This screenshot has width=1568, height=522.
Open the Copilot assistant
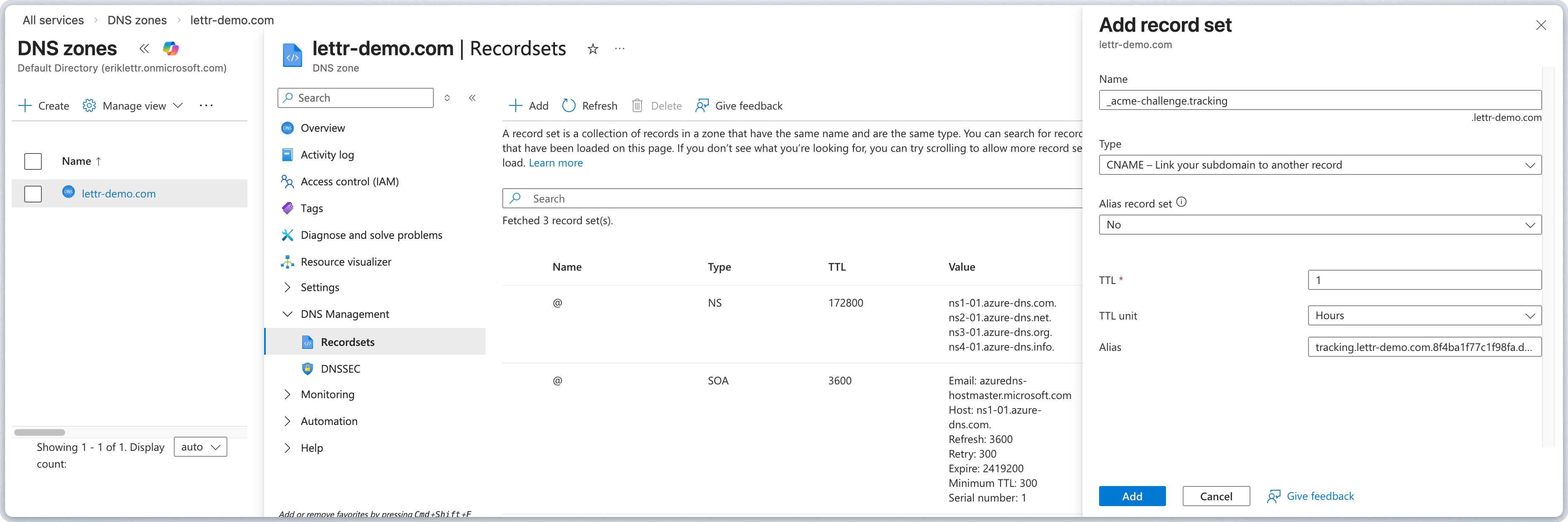(171, 49)
